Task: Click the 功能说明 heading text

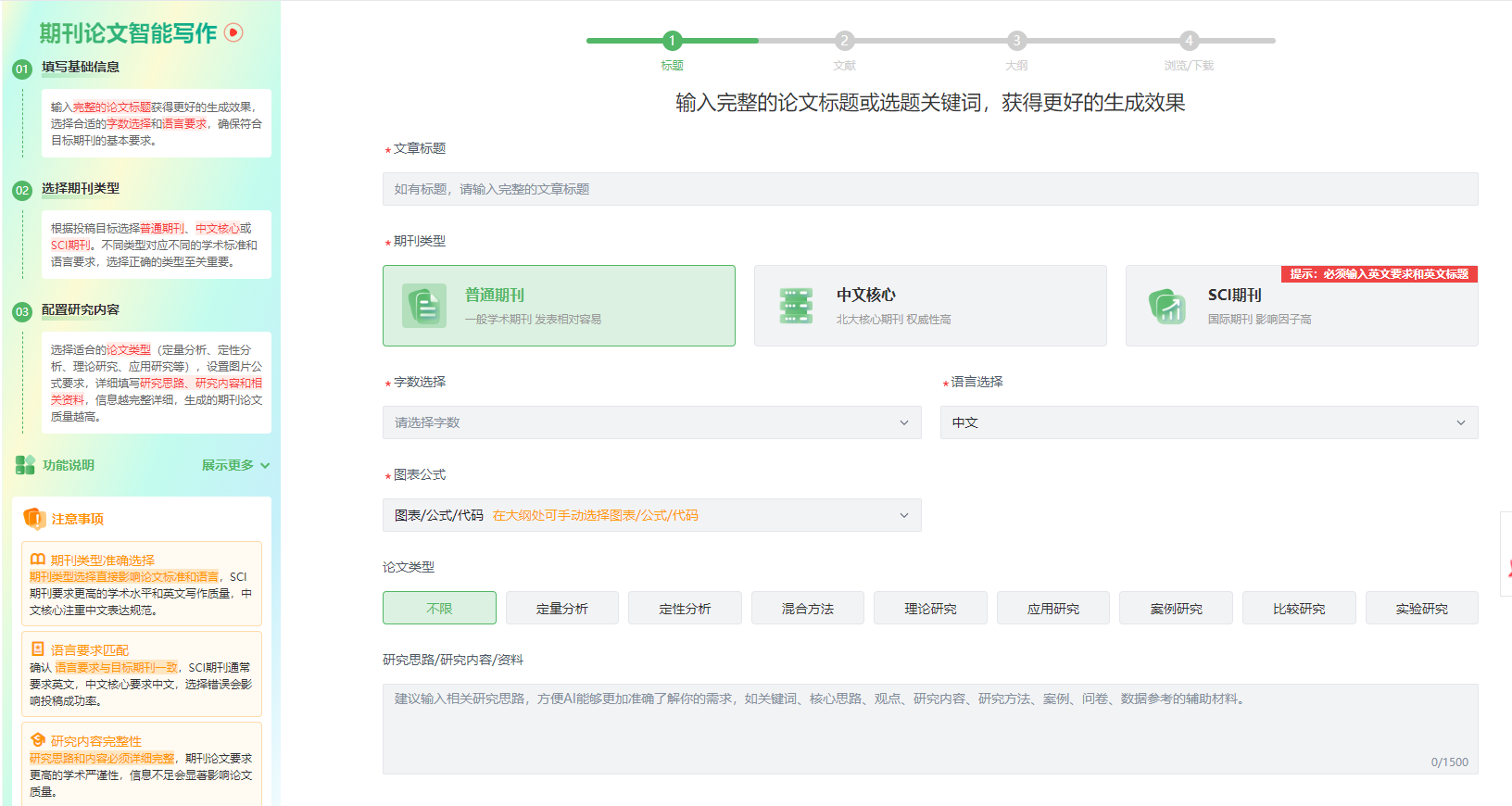Action: [69, 465]
